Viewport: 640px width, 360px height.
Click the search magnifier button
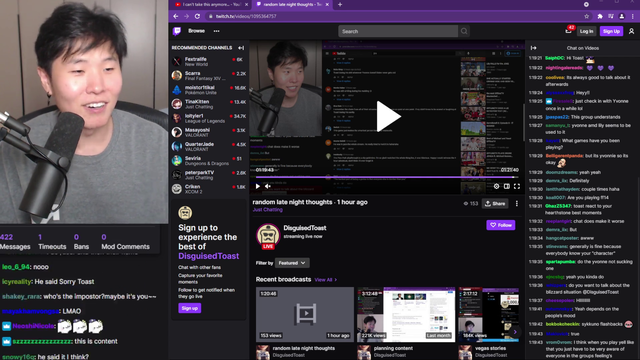click(x=464, y=31)
